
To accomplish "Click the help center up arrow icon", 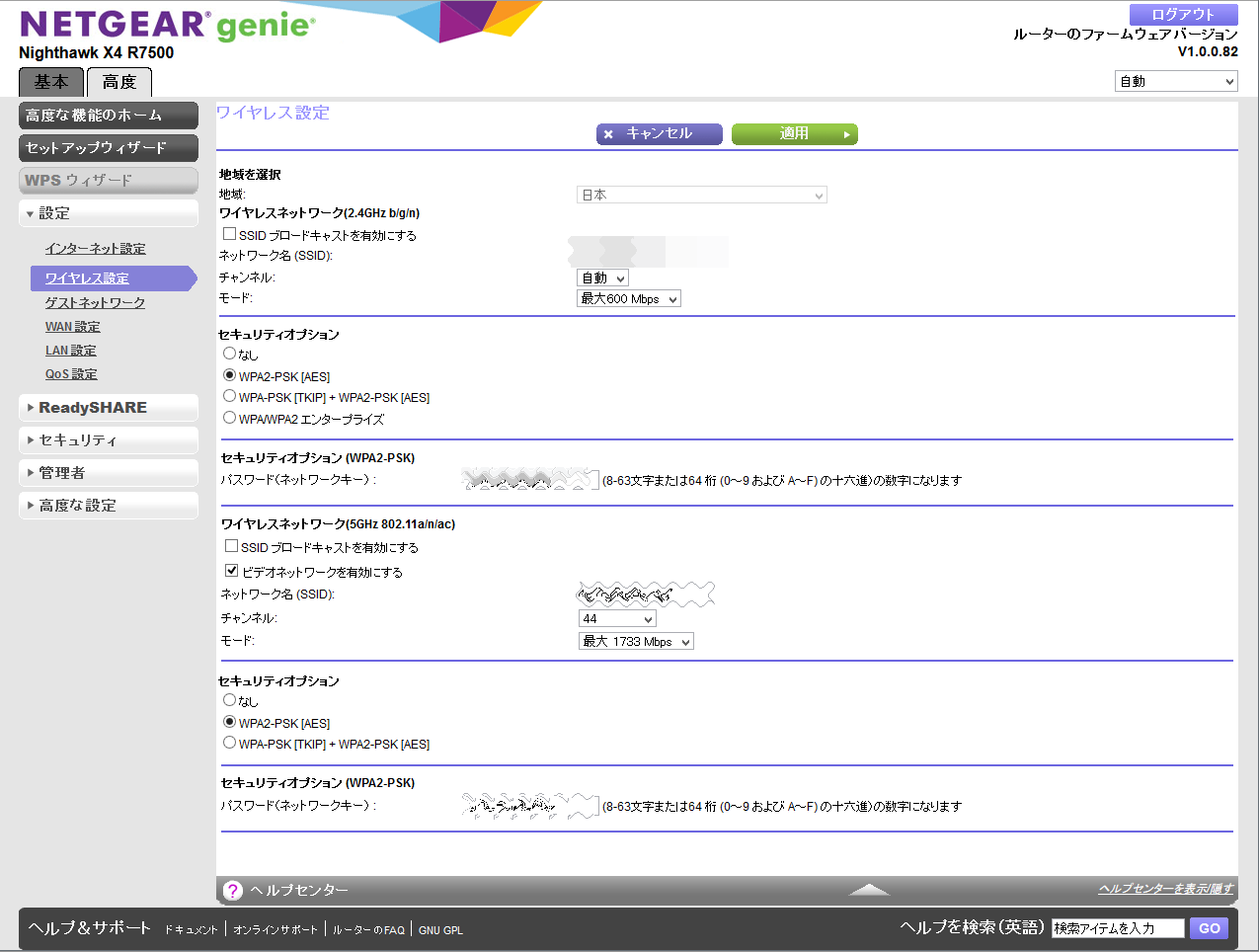I will [869, 890].
